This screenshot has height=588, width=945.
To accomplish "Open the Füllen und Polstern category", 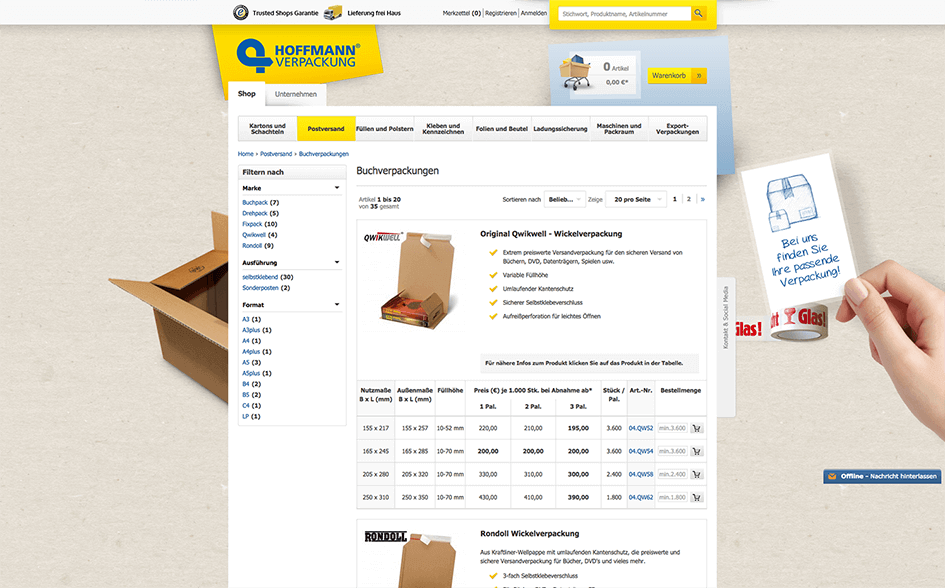I will (x=384, y=128).
